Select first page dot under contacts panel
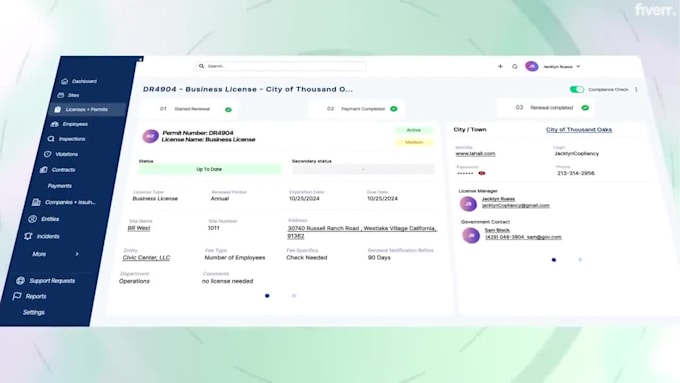 [x=554, y=260]
